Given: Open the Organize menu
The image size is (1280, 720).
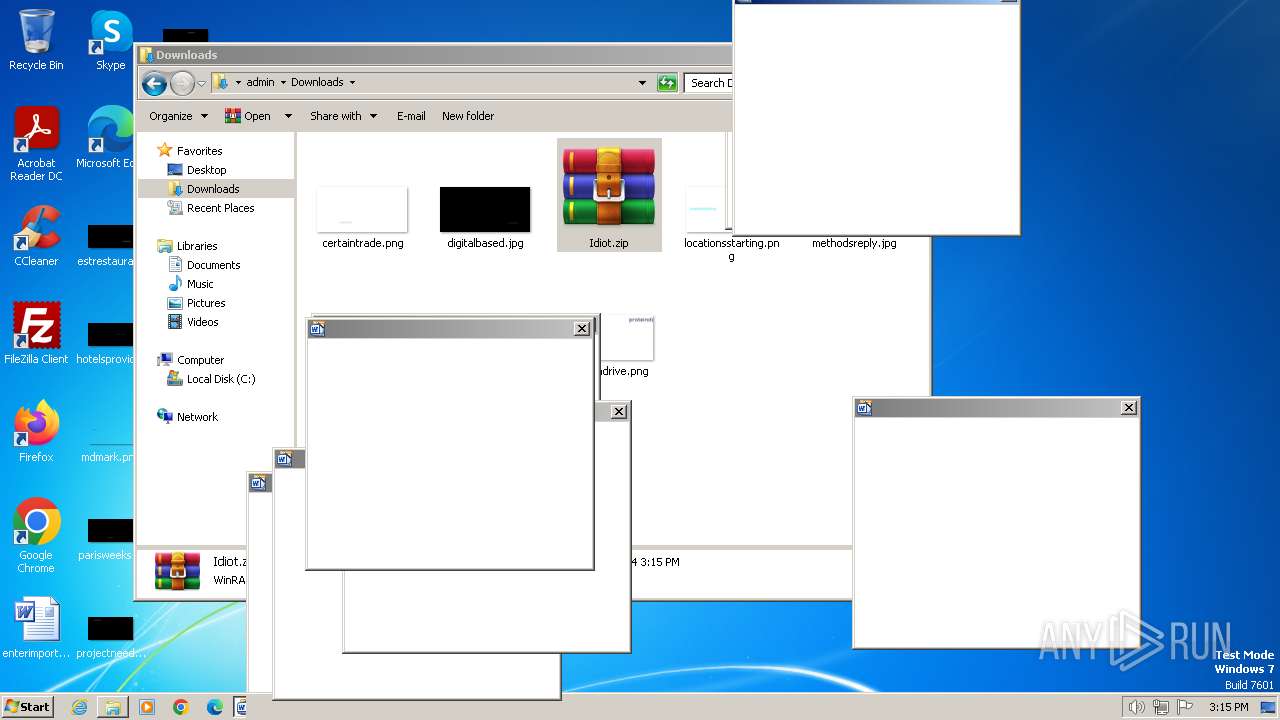Looking at the screenshot, I should coord(178,116).
